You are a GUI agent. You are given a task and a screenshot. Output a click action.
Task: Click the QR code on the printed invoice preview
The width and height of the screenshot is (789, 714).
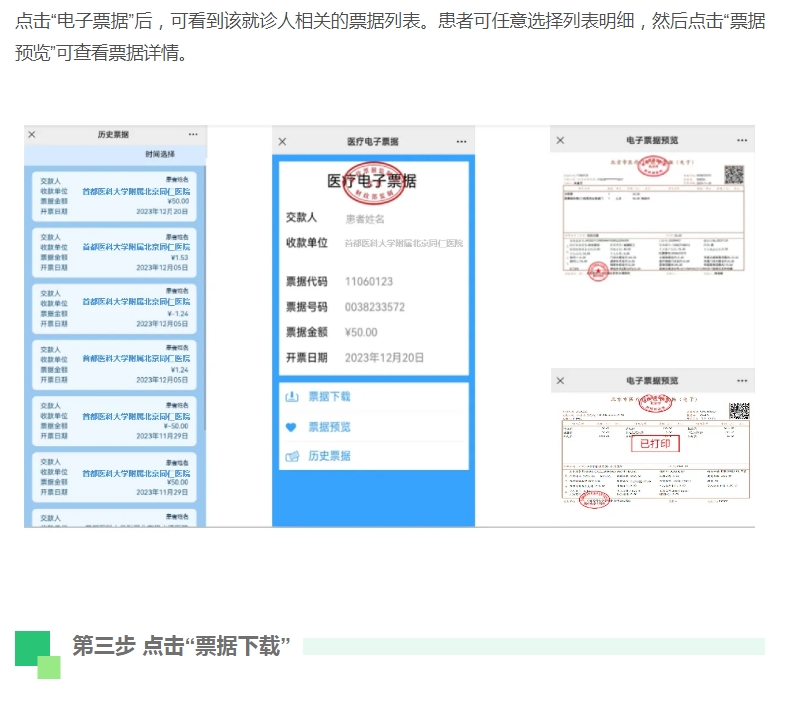click(x=739, y=411)
